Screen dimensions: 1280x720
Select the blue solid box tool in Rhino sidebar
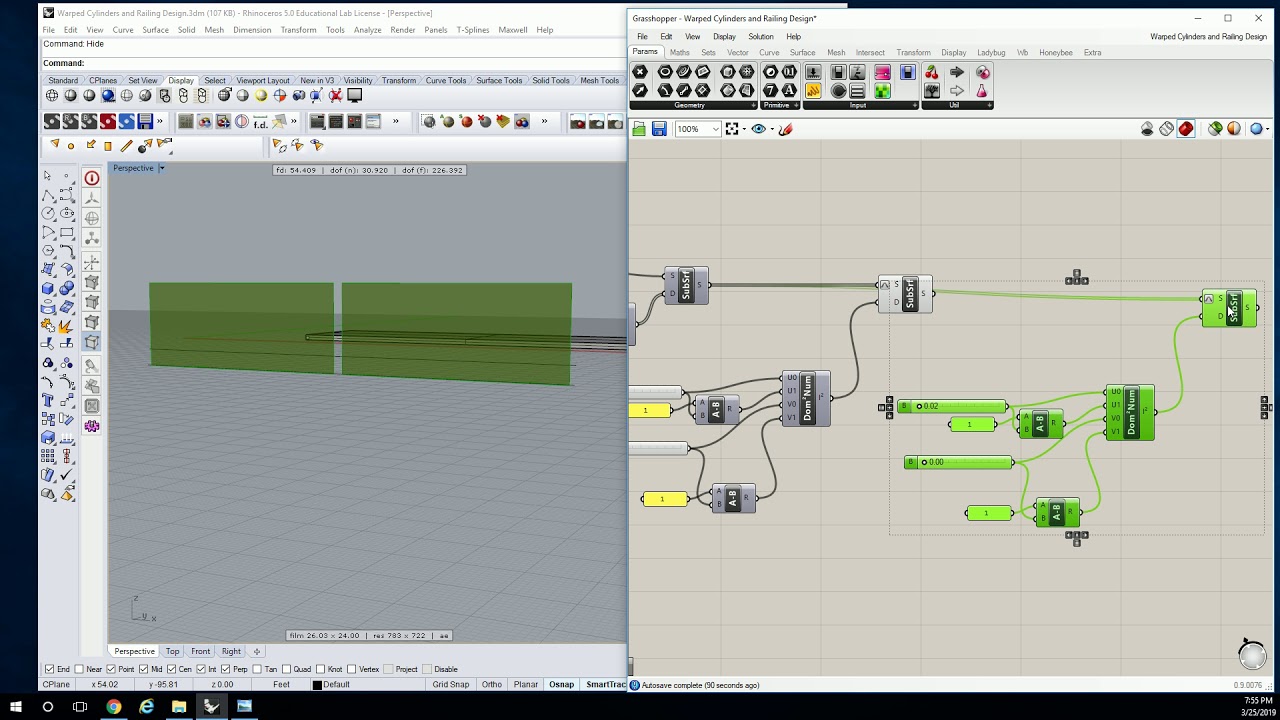(x=47, y=288)
